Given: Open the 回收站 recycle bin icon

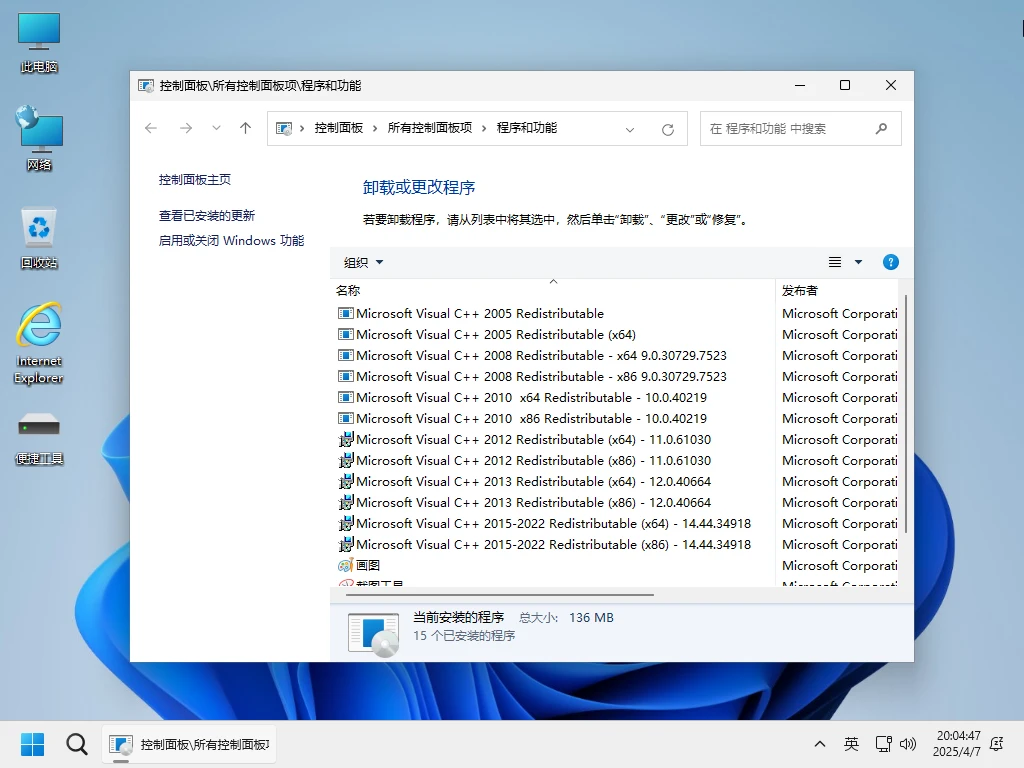Looking at the screenshot, I should (39, 238).
